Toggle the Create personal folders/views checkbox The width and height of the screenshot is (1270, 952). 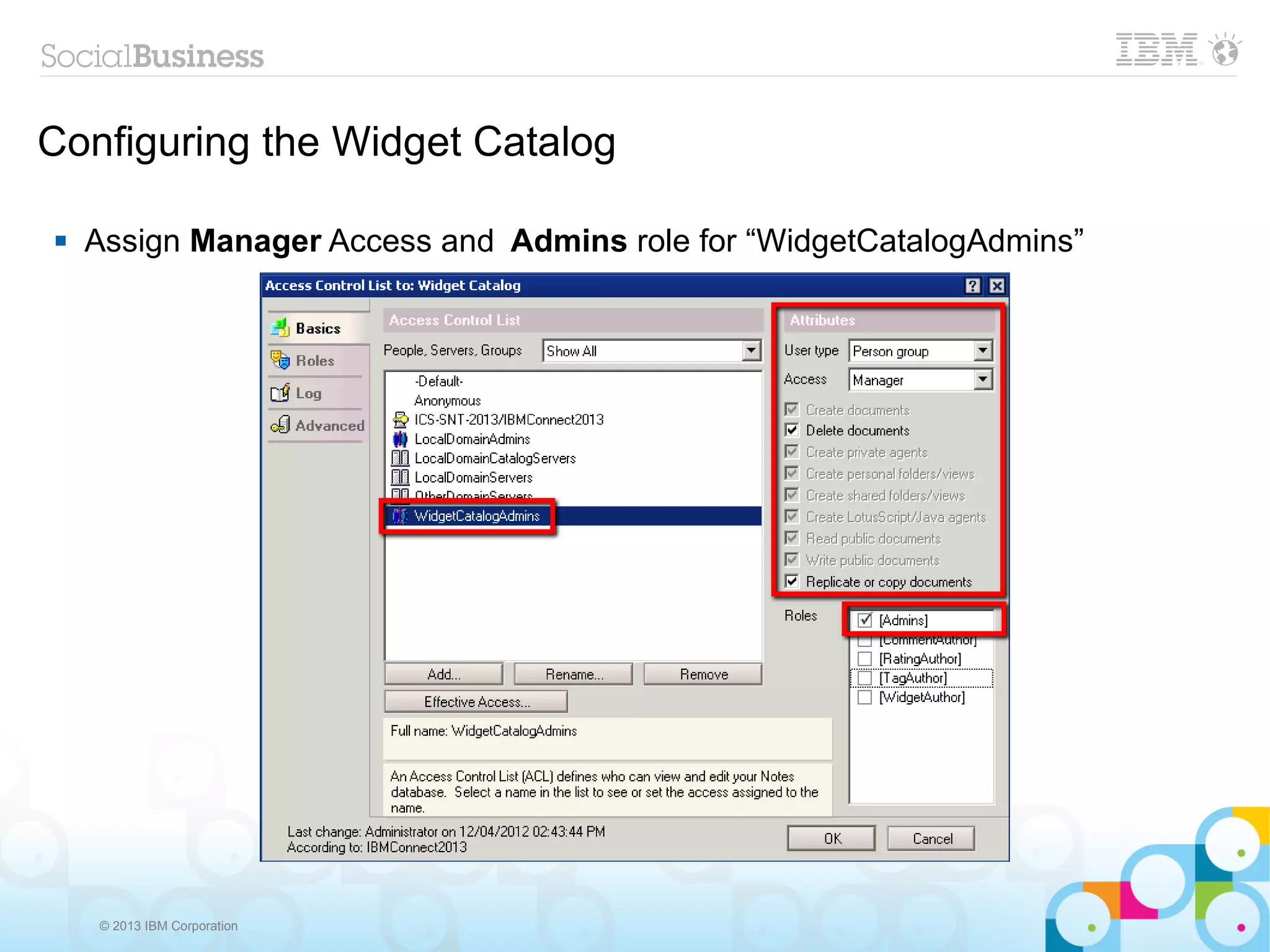[x=792, y=473]
